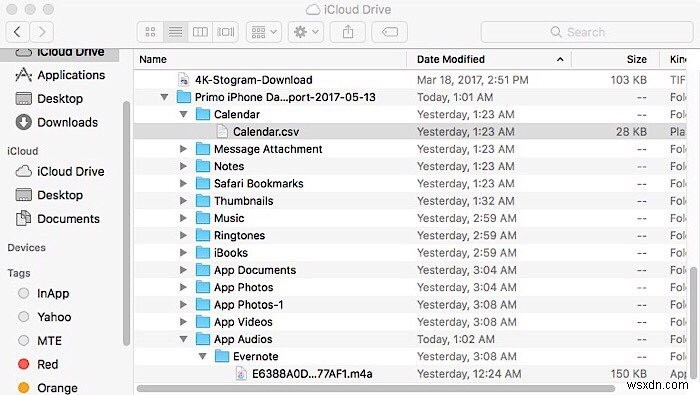This screenshot has height=395, width=700.
Task: Filter by Yahoo tag
Action: [45, 317]
